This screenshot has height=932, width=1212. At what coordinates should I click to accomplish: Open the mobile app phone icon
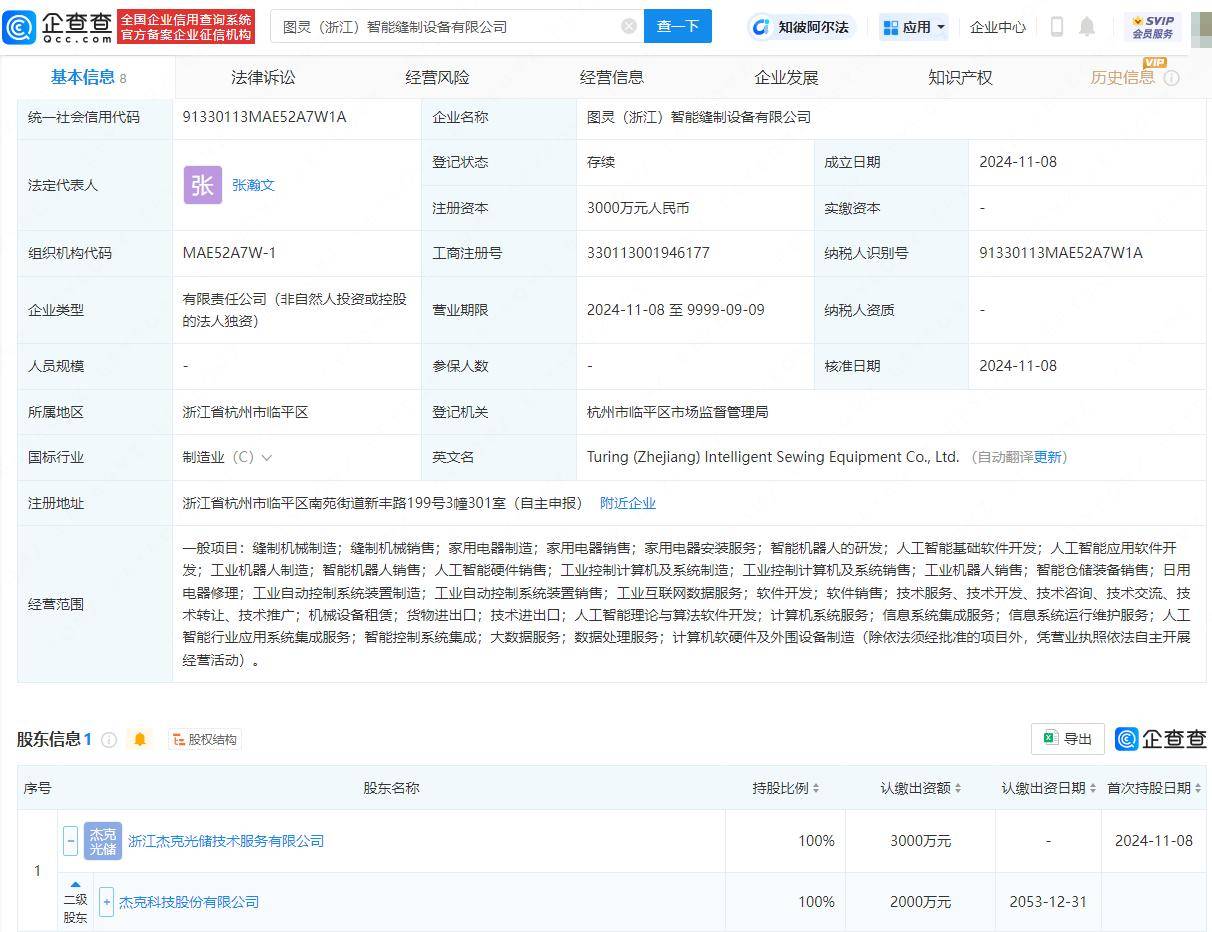(1056, 27)
